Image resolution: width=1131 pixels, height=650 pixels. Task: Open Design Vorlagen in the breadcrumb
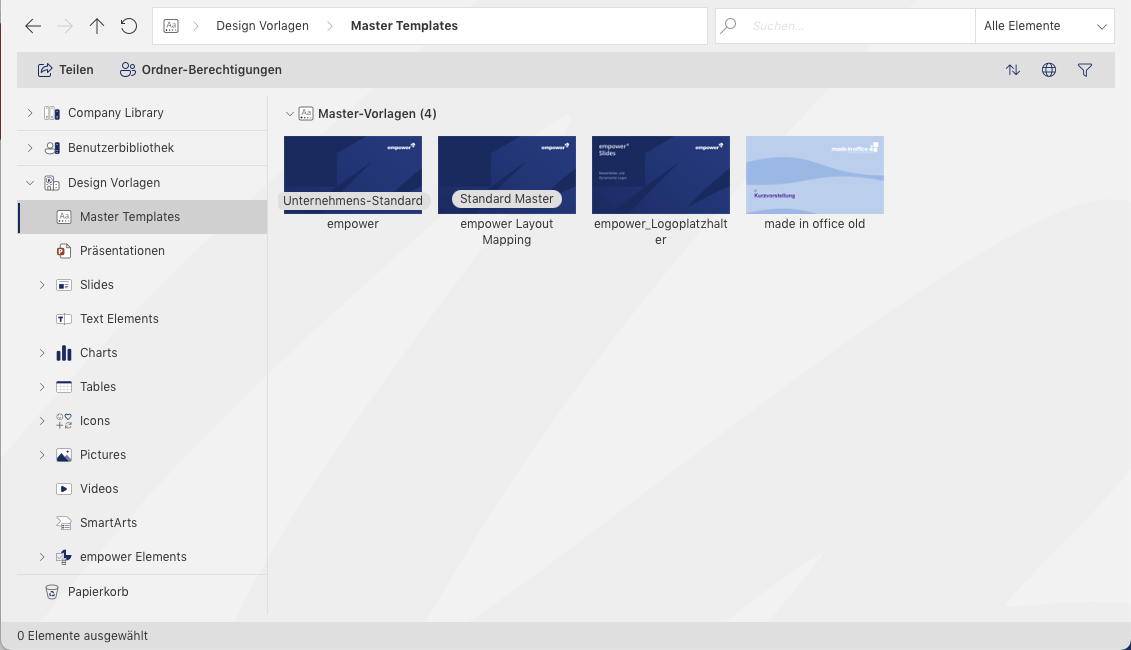coord(263,26)
